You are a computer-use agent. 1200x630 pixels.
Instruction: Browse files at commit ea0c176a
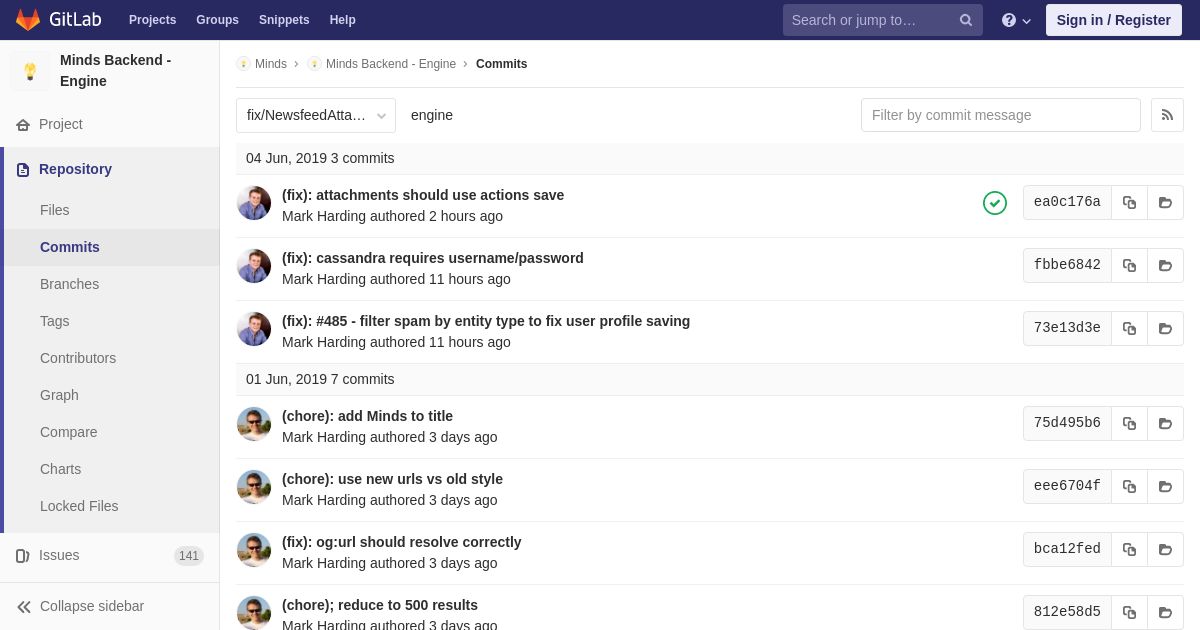(x=1165, y=202)
